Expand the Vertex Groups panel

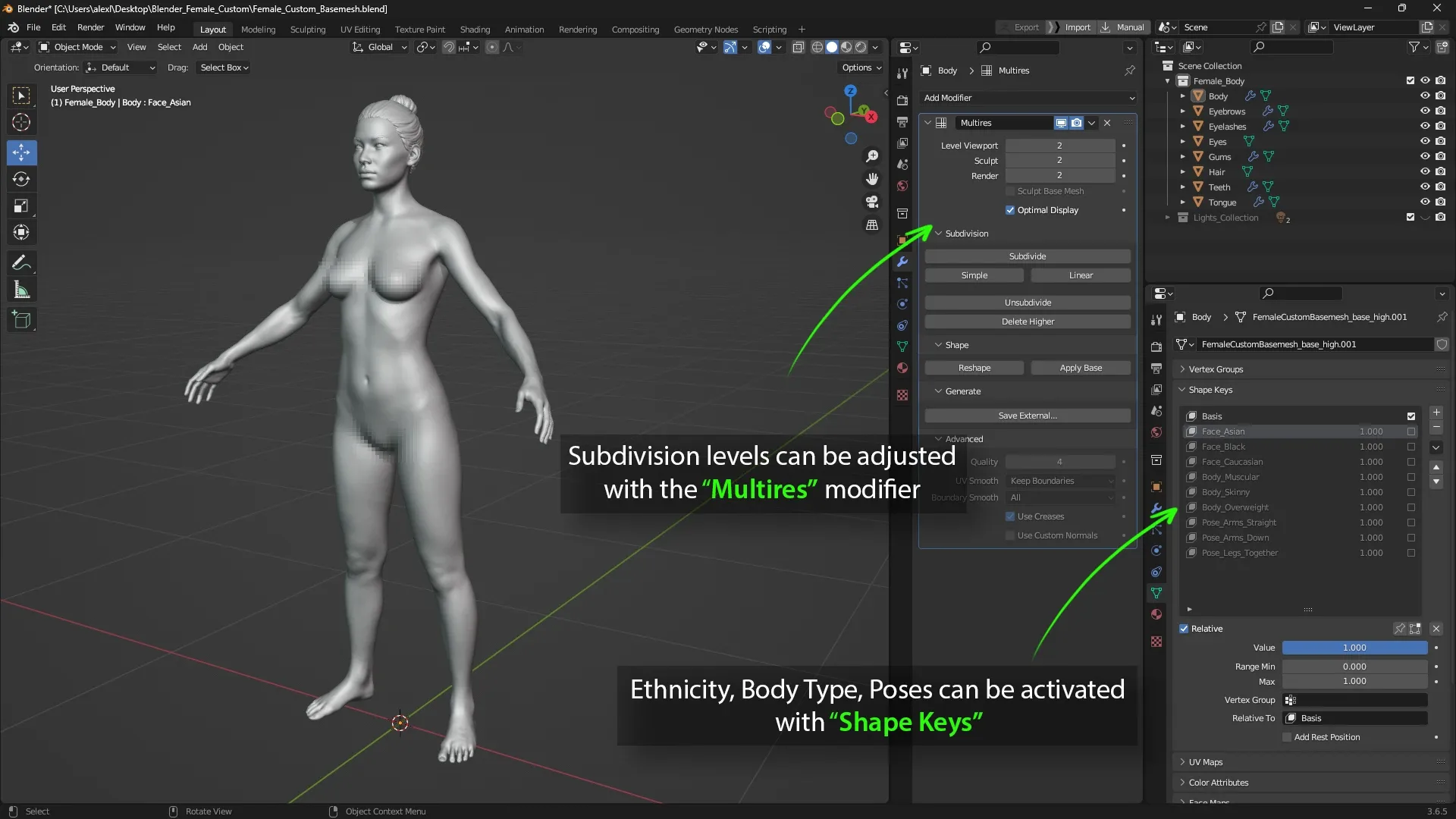(x=1216, y=369)
